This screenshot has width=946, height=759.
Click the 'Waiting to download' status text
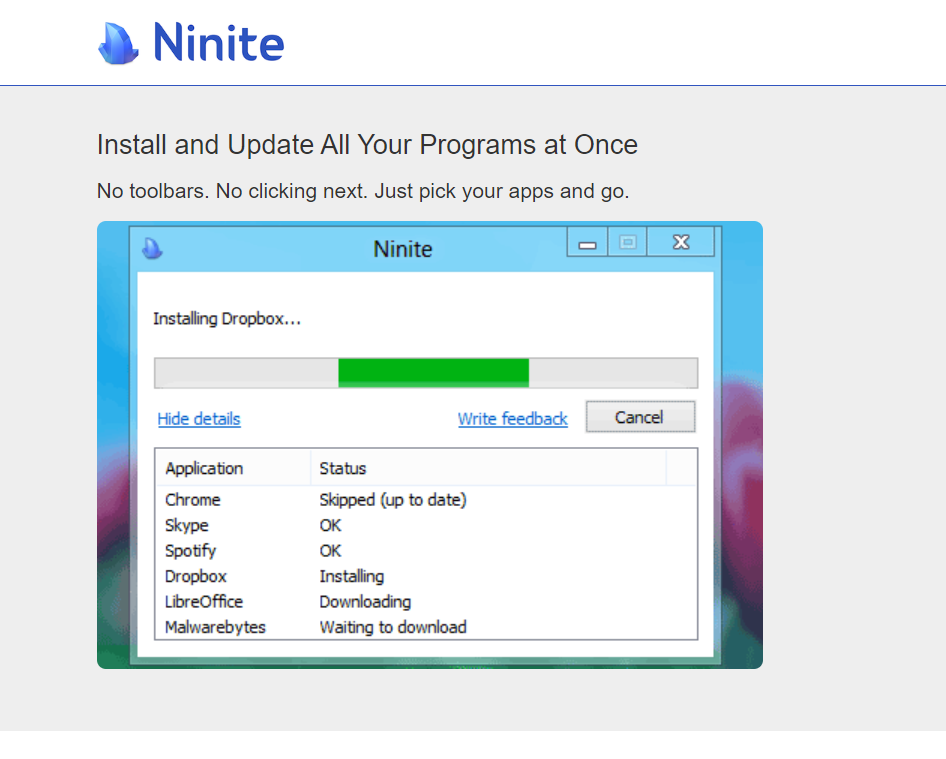[393, 627]
